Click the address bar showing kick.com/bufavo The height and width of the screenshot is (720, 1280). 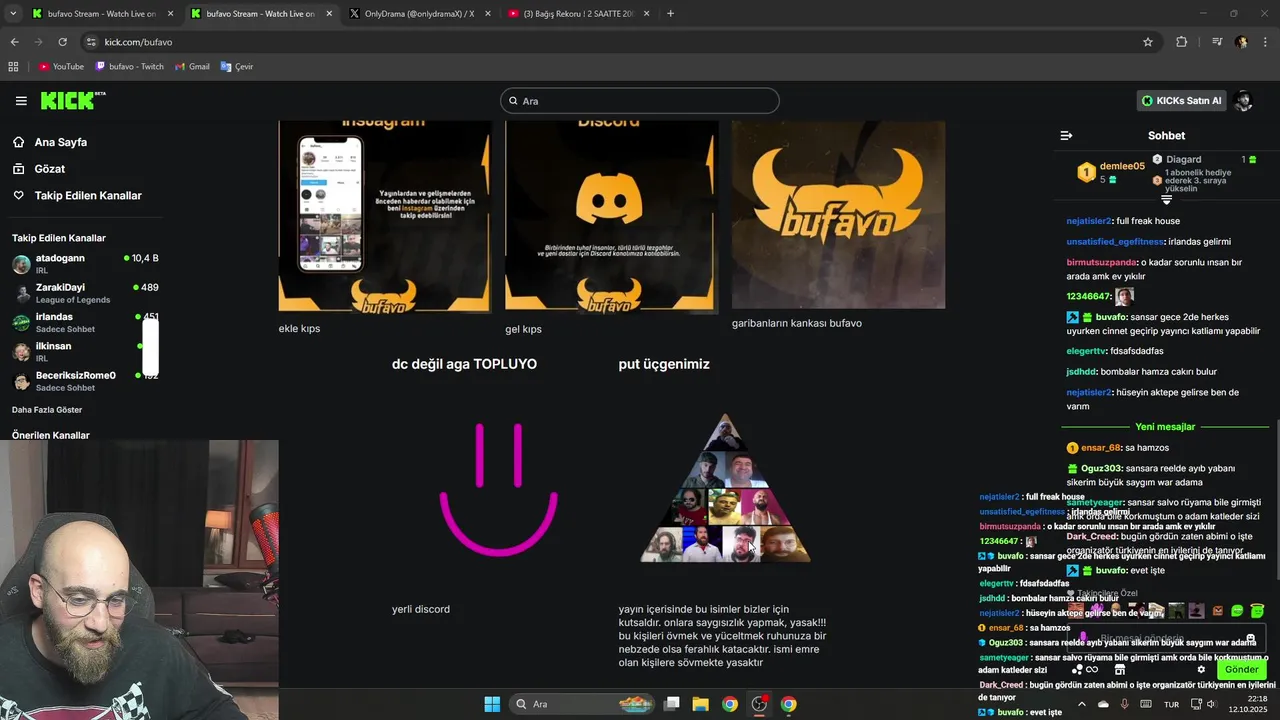[x=620, y=42]
